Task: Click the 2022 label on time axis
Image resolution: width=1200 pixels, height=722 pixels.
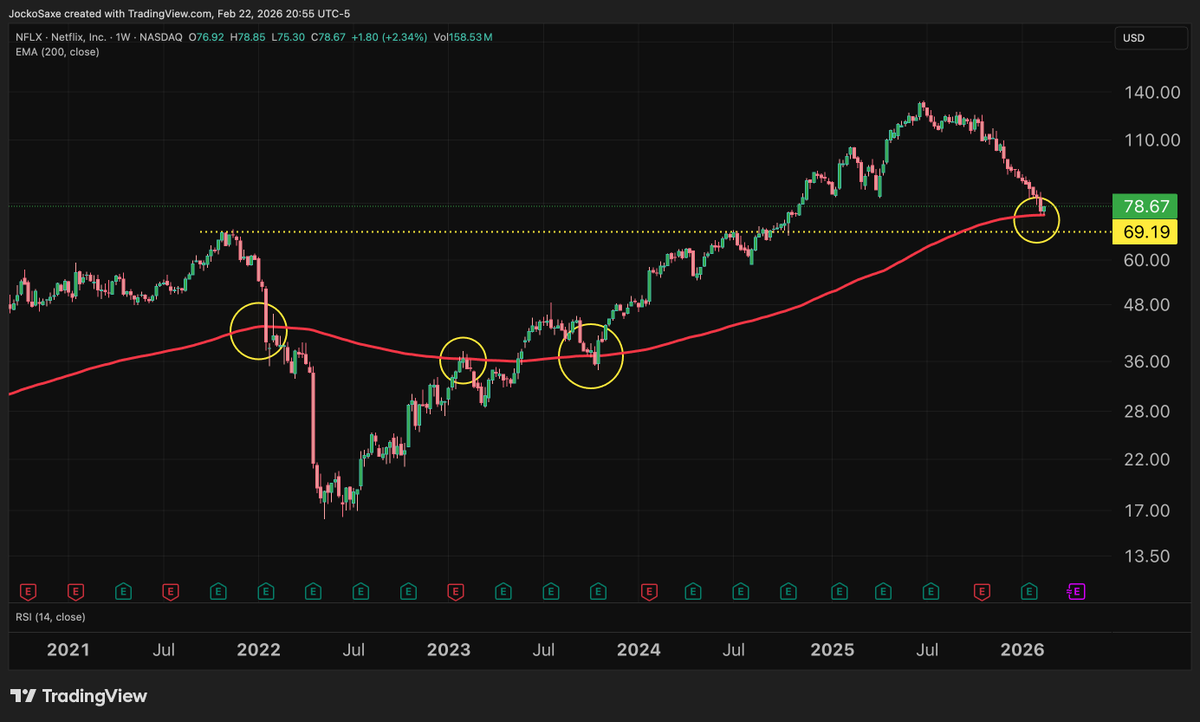Action: [259, 650]
